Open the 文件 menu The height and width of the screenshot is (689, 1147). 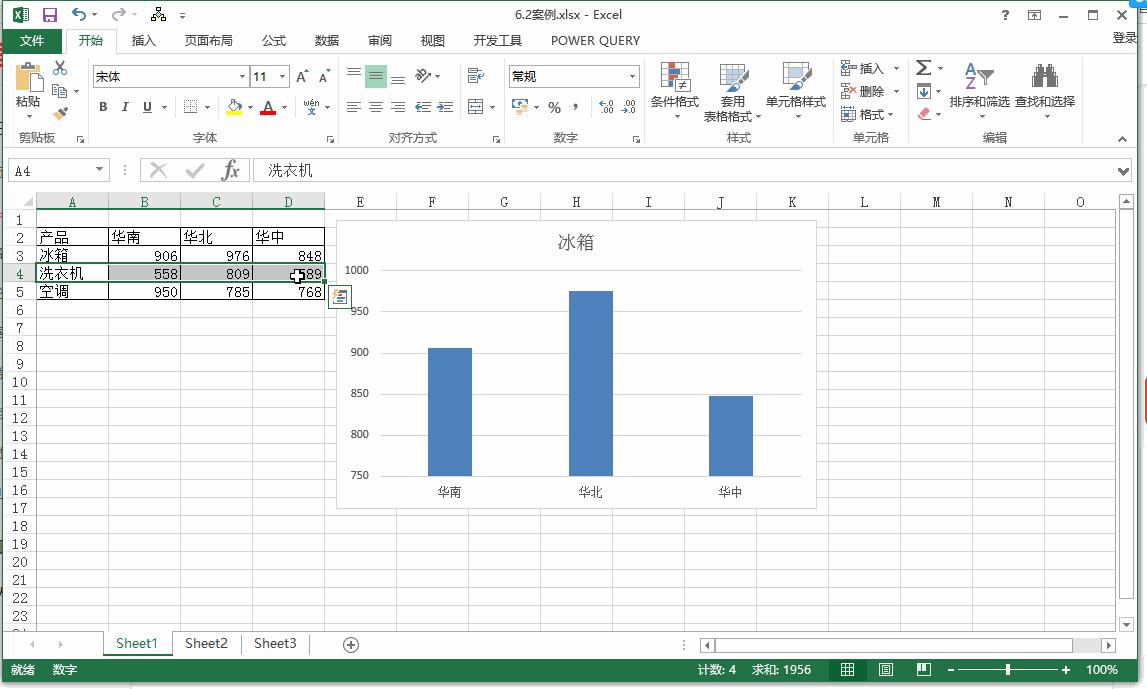[x=33, y=41]
